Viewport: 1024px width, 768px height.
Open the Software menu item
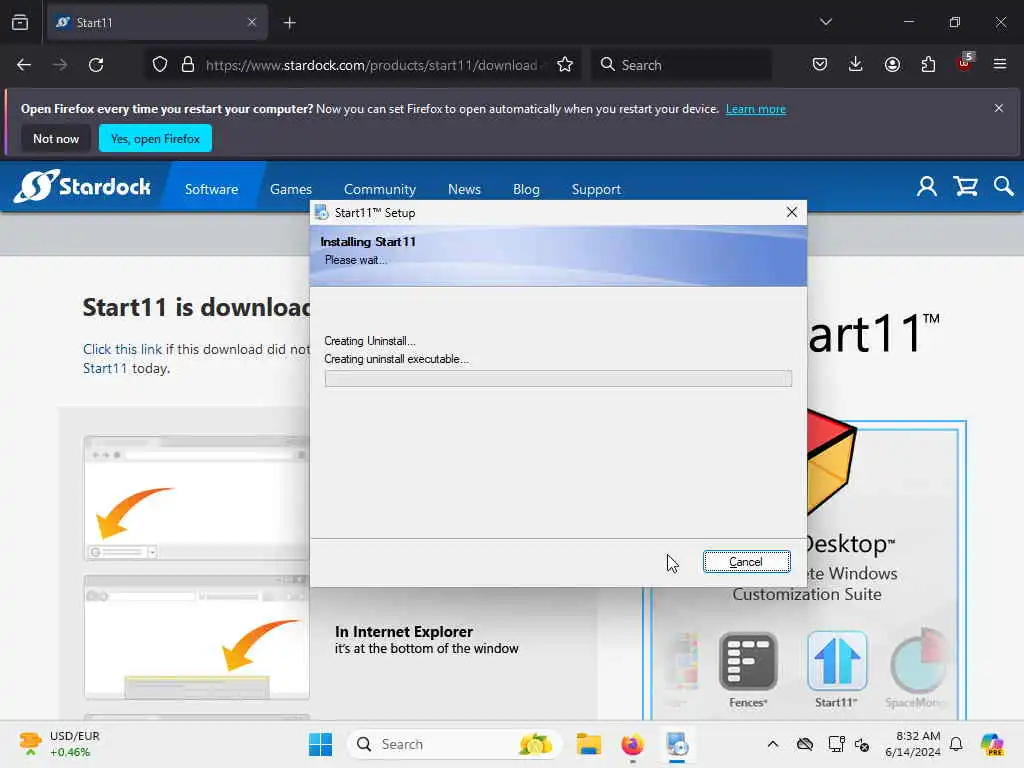(212, 189)
